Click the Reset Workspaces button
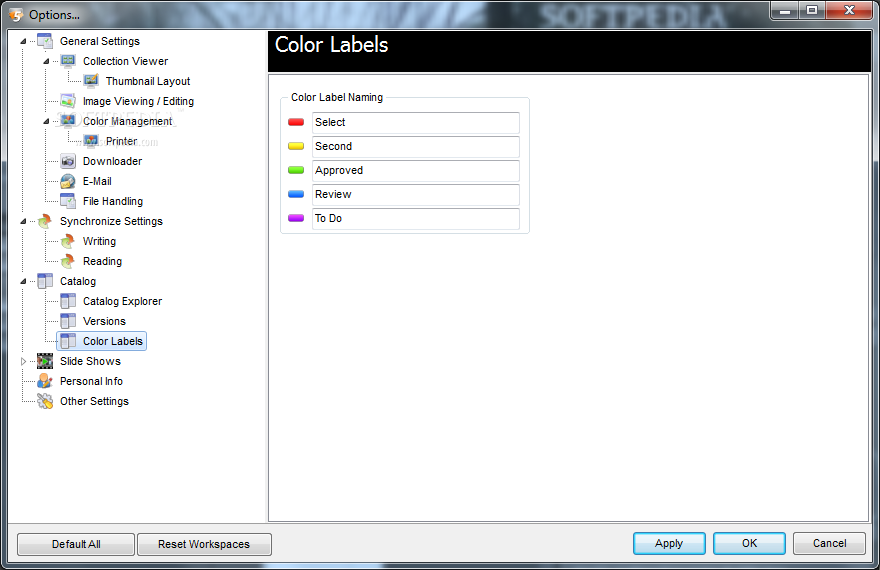 point(204,544)
